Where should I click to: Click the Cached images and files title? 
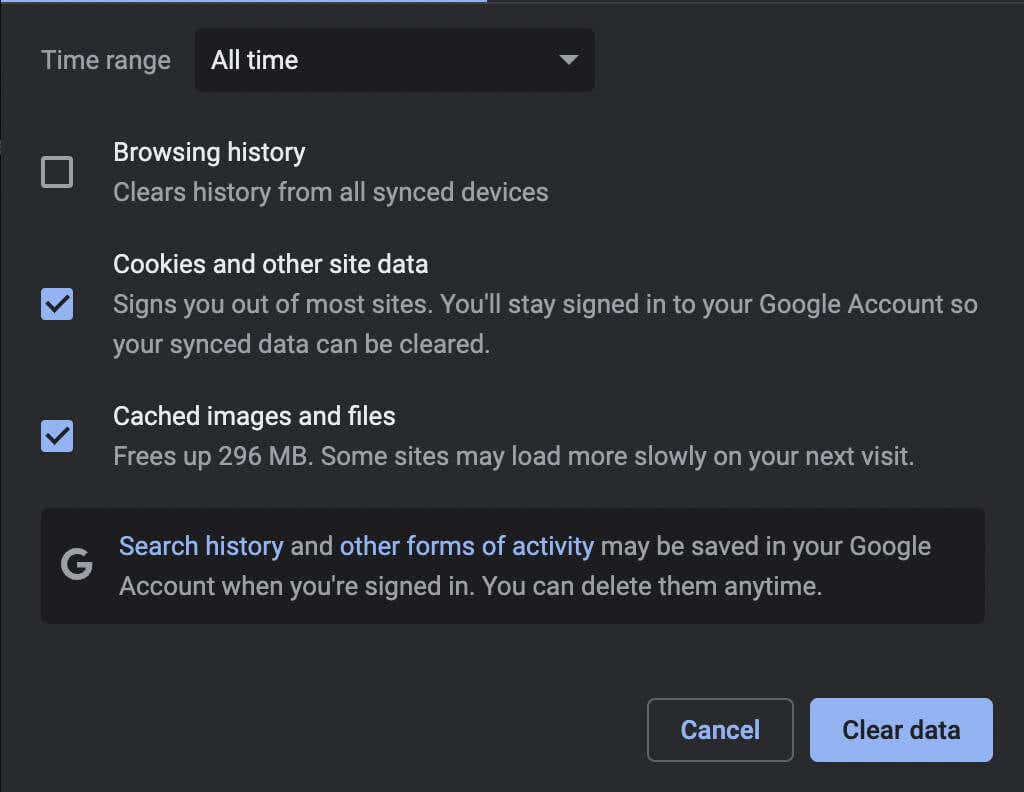click(x=254, y=416)
